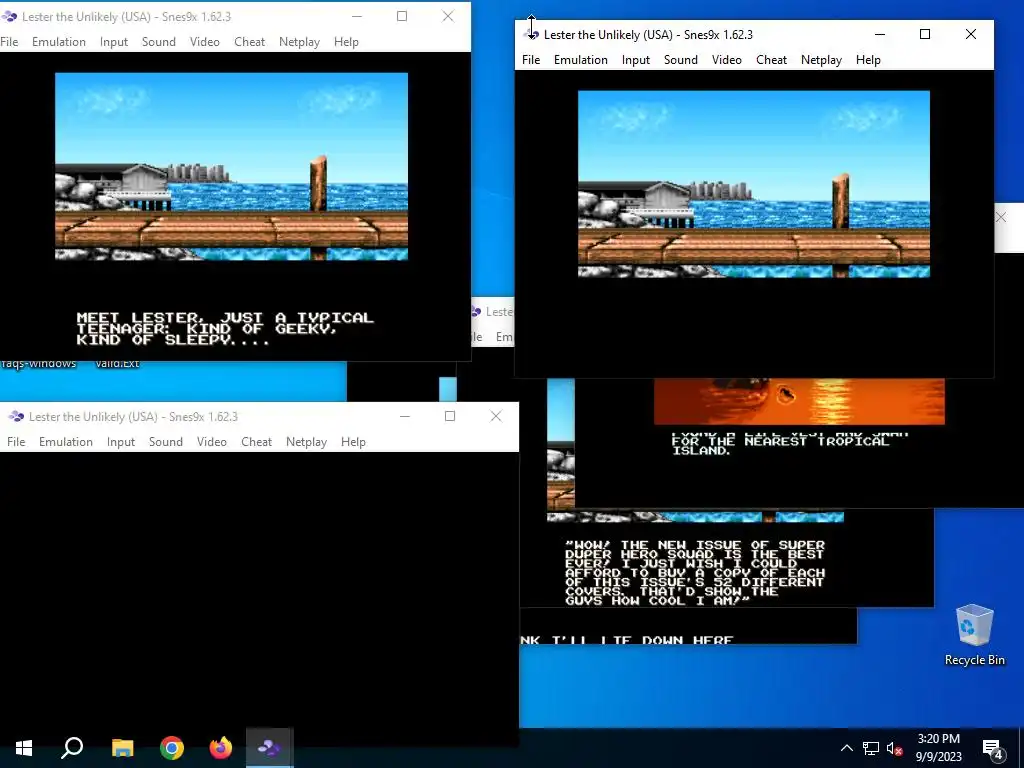Close the partially hidden window at right edge
The height and width of the screenshot is (768, 1024).
[1001, 217]
